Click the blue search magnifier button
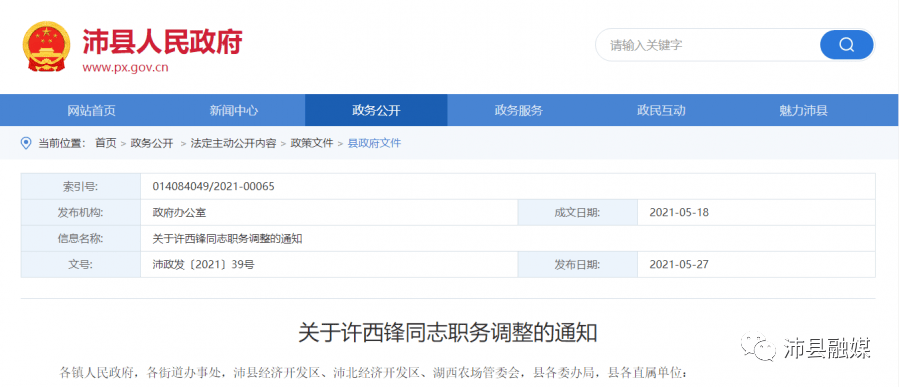The width and height of the screenshot is (899, 387). tap(846, 45)
